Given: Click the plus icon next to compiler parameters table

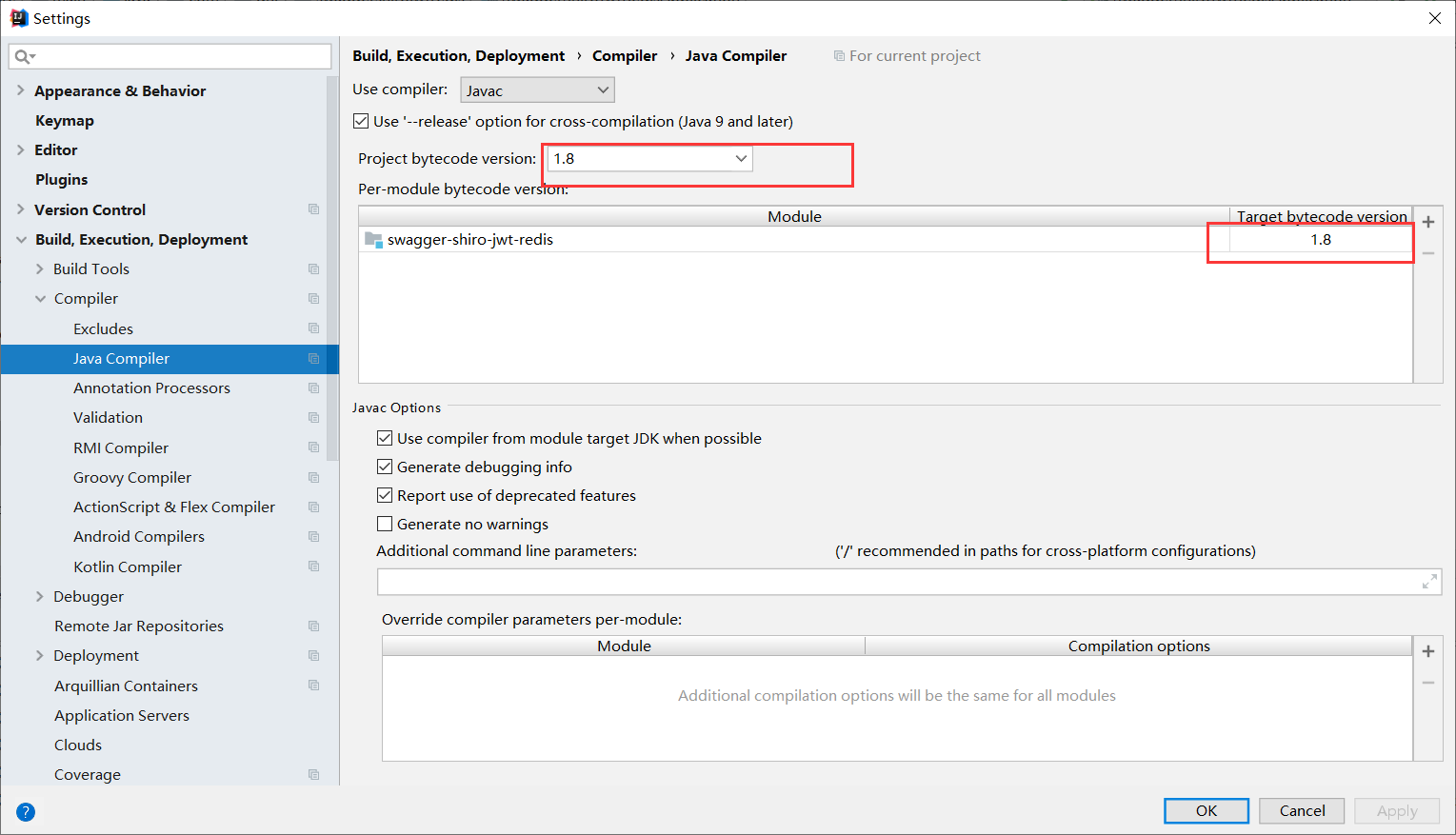Looking at the screenshot, I should 1428,650.
